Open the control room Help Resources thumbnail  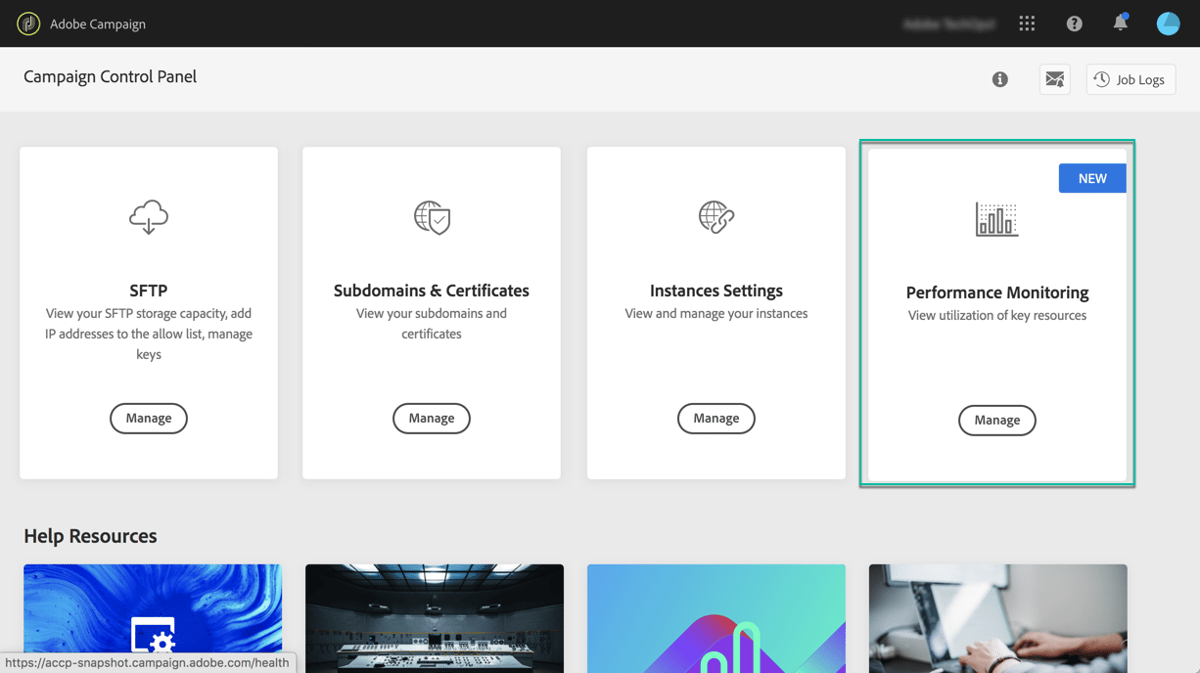pyautogui.click(x=434, y=618)
